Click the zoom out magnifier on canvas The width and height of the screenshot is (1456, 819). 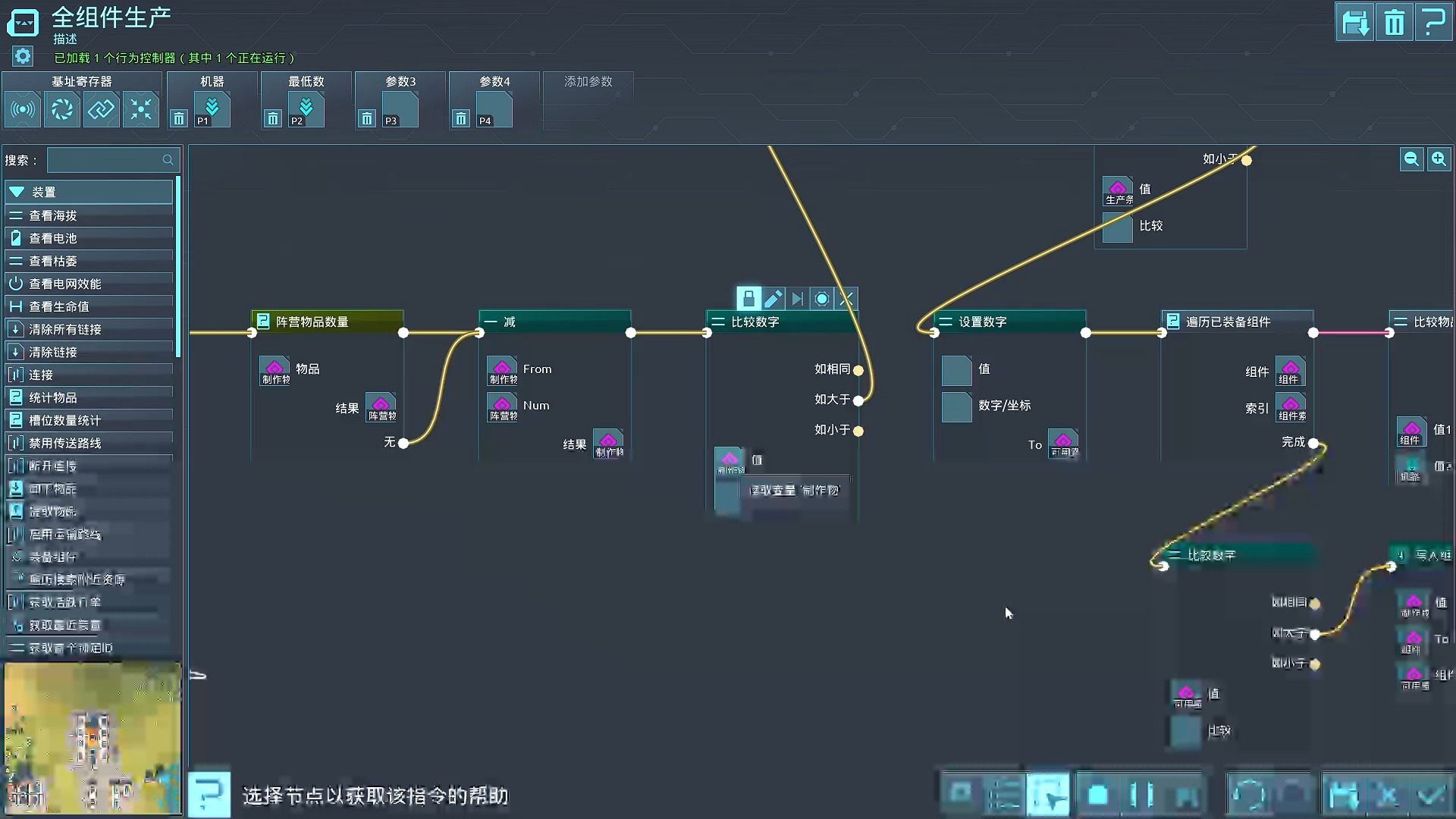(x=1411, y=159)
